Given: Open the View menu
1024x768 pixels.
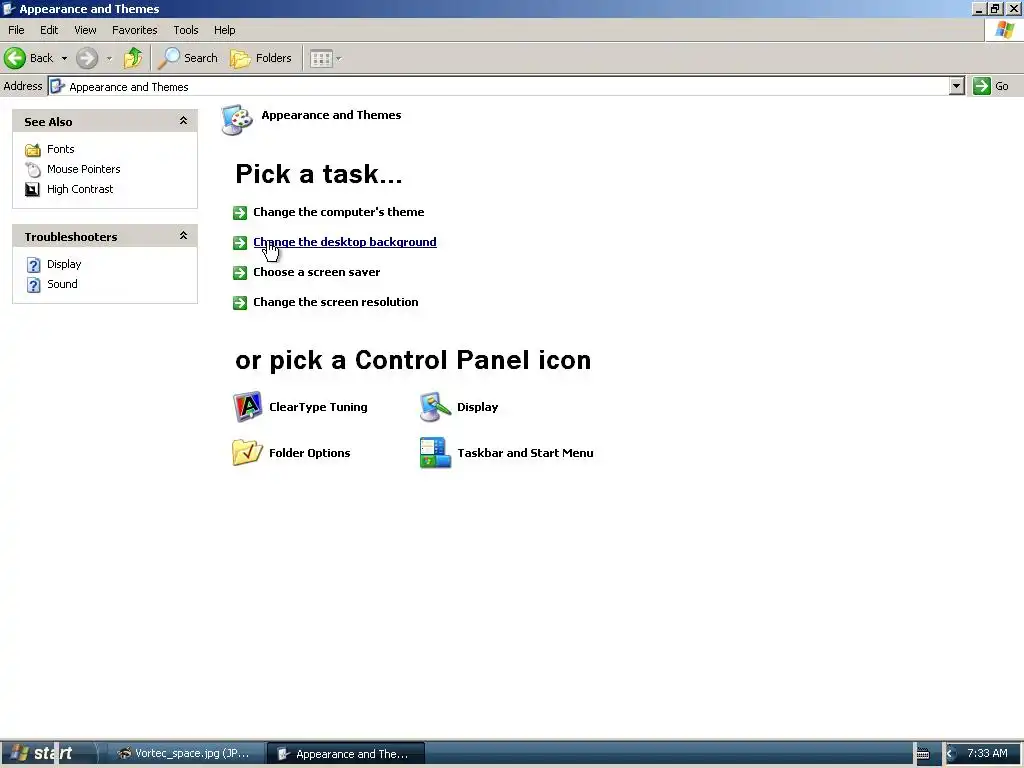Looking at the screenshot, I should [x=85, y=30].
